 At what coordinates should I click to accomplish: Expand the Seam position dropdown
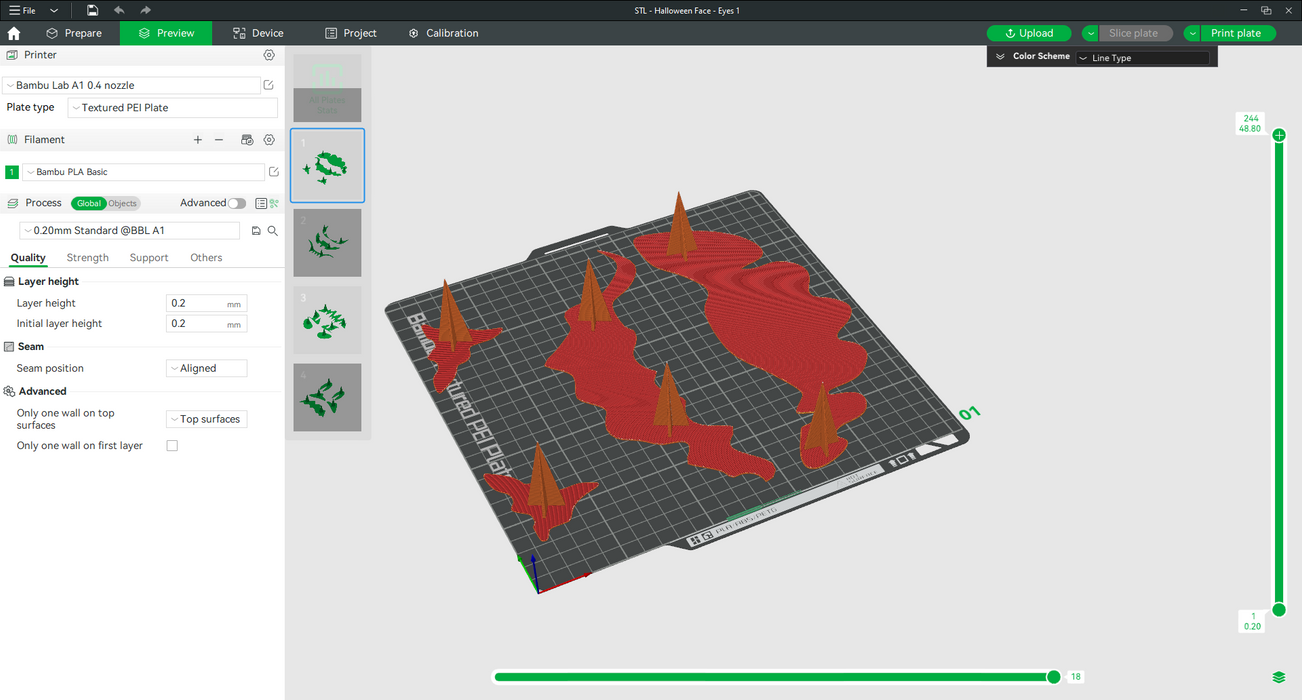point(206,368)
